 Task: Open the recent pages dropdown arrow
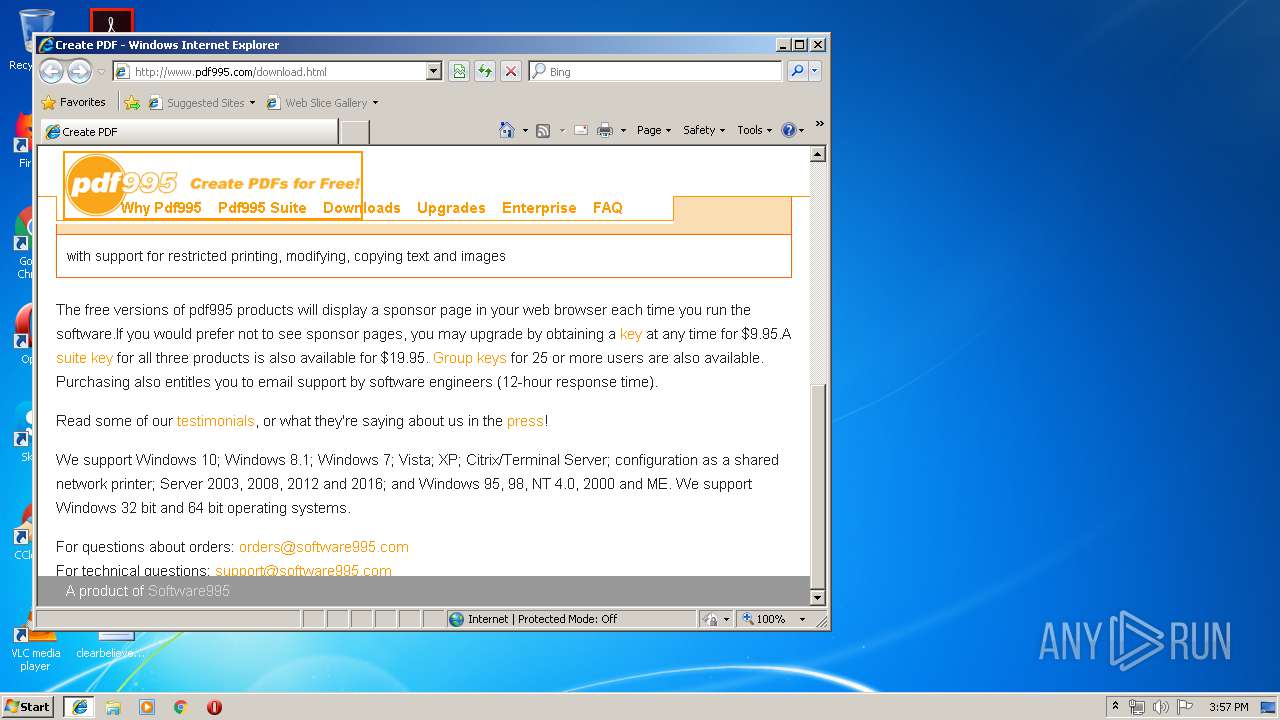click(101, 72)
